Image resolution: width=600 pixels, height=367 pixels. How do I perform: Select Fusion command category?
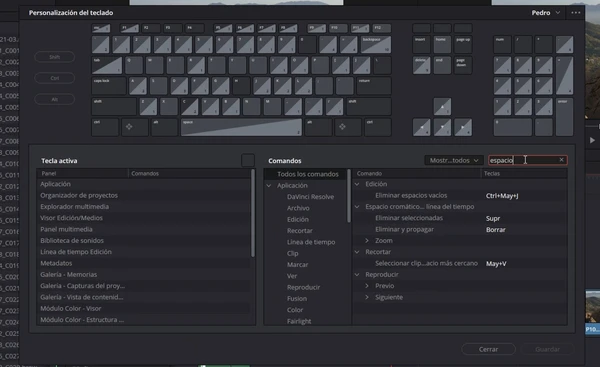pyautogui.click(x=297, y=298)
